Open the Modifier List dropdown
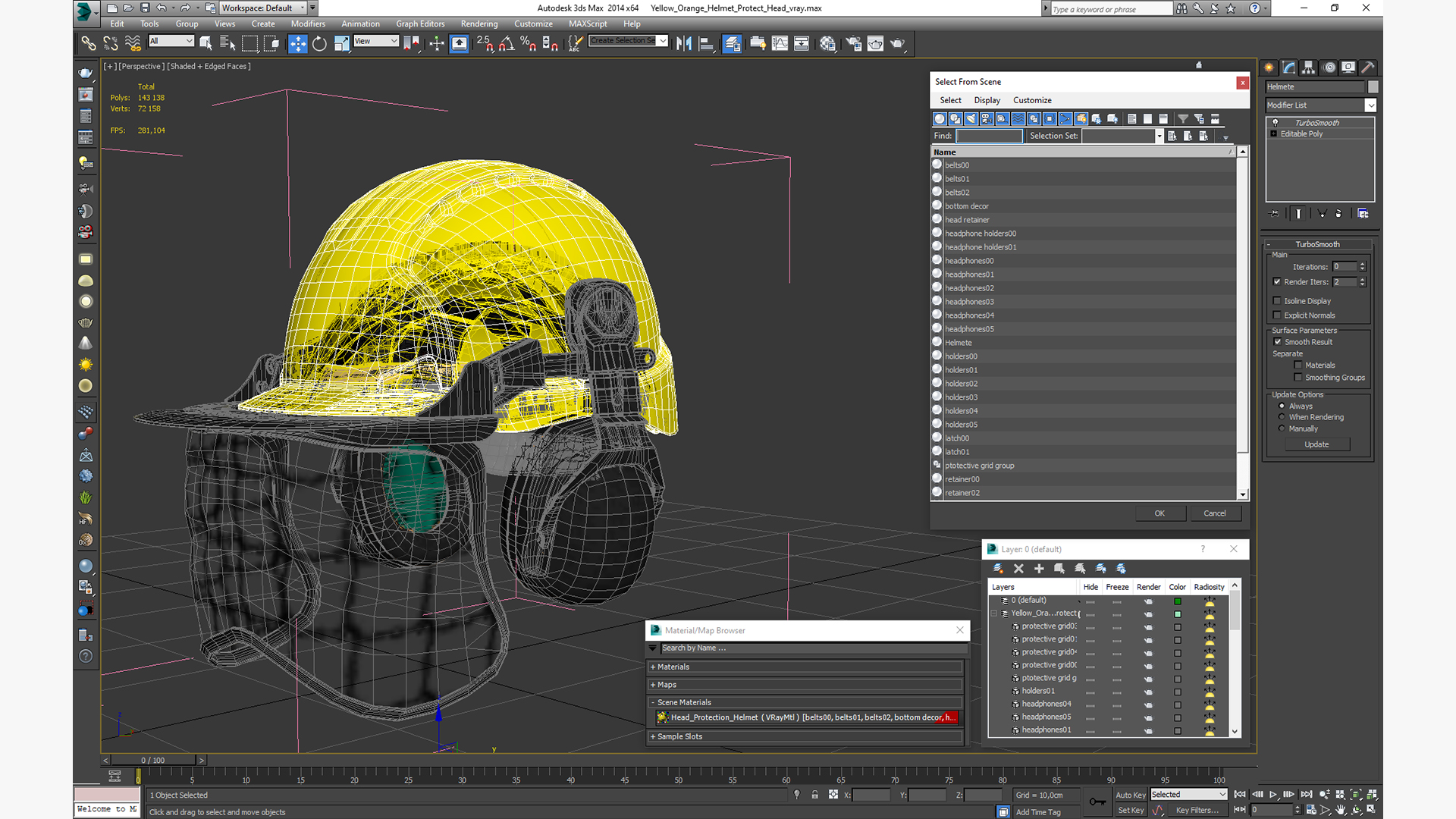Image resolution: width=1456 pixels, height=819 pixels. coord(1370,105)
